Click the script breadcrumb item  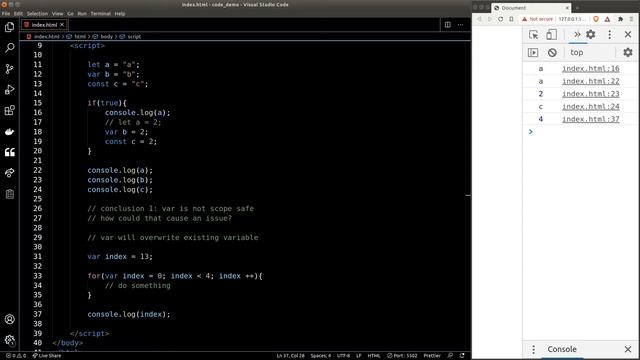[x=134, y=36]
